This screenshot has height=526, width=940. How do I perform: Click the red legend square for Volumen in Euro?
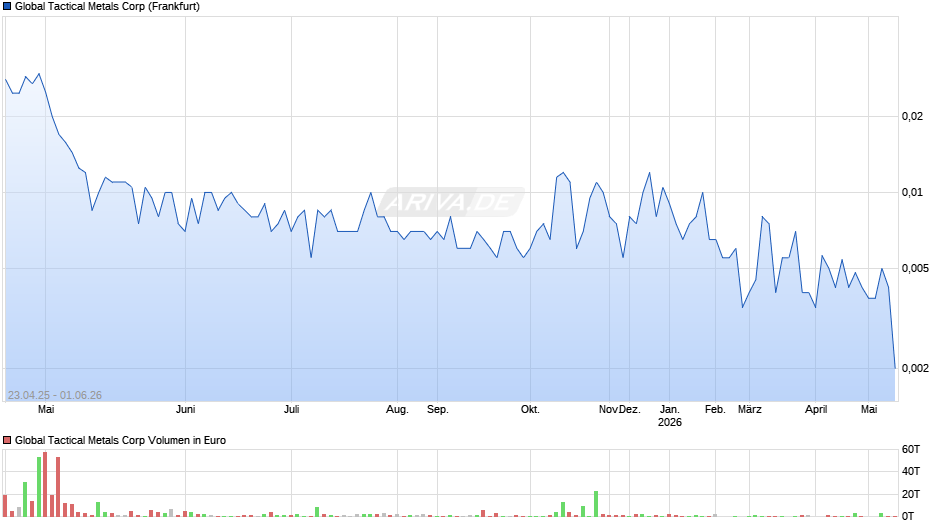(x=7, y=440)
